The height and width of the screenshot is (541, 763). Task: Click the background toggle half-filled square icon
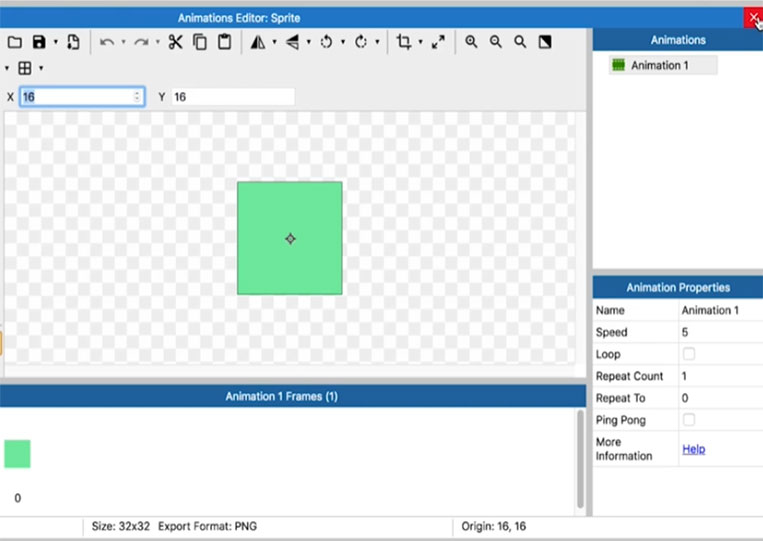(x=545, y=42)
